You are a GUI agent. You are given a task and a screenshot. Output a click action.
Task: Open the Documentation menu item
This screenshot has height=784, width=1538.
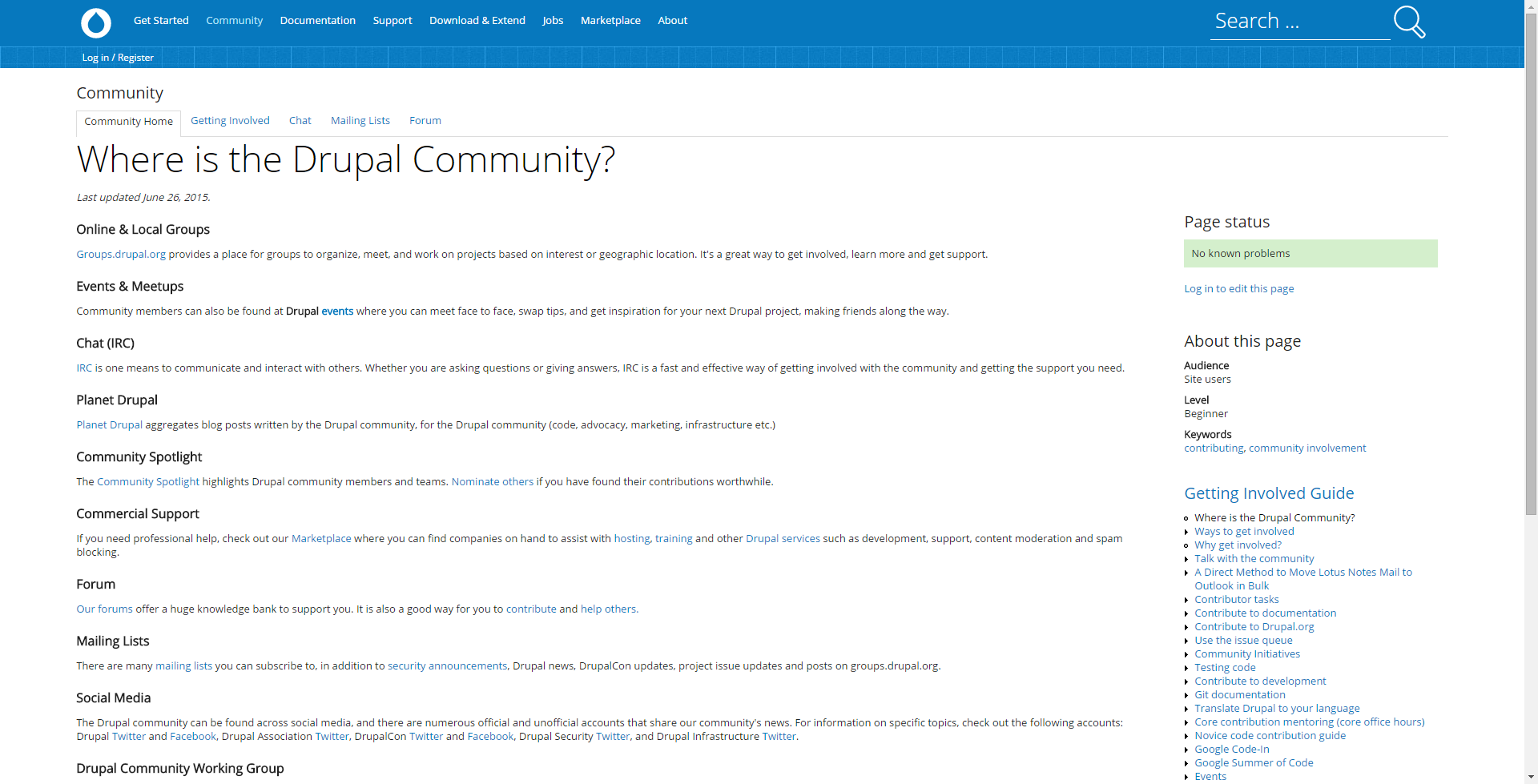(317, 20)
